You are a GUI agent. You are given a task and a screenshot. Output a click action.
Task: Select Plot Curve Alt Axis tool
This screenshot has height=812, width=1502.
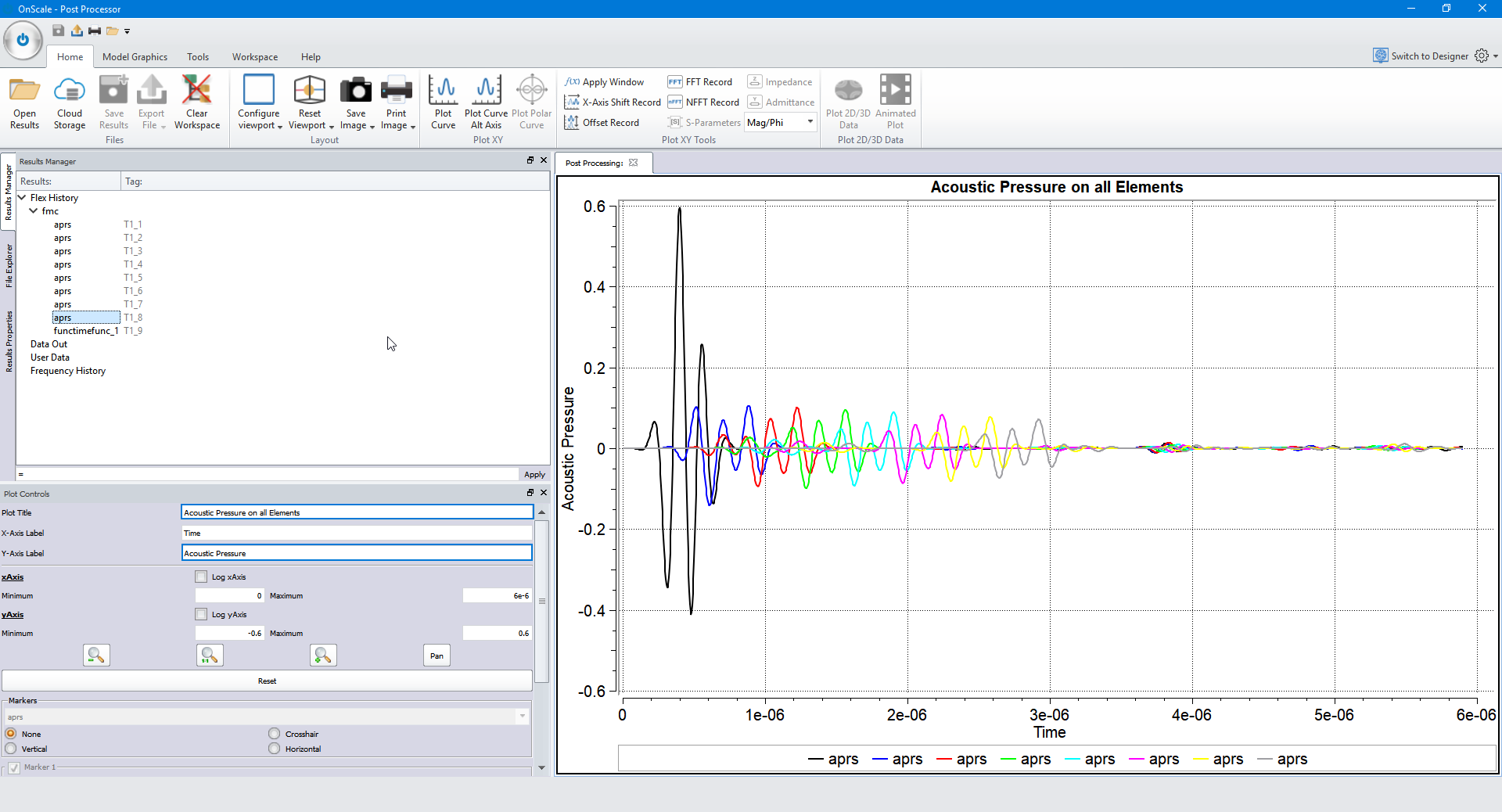click(x=486, y=102)
